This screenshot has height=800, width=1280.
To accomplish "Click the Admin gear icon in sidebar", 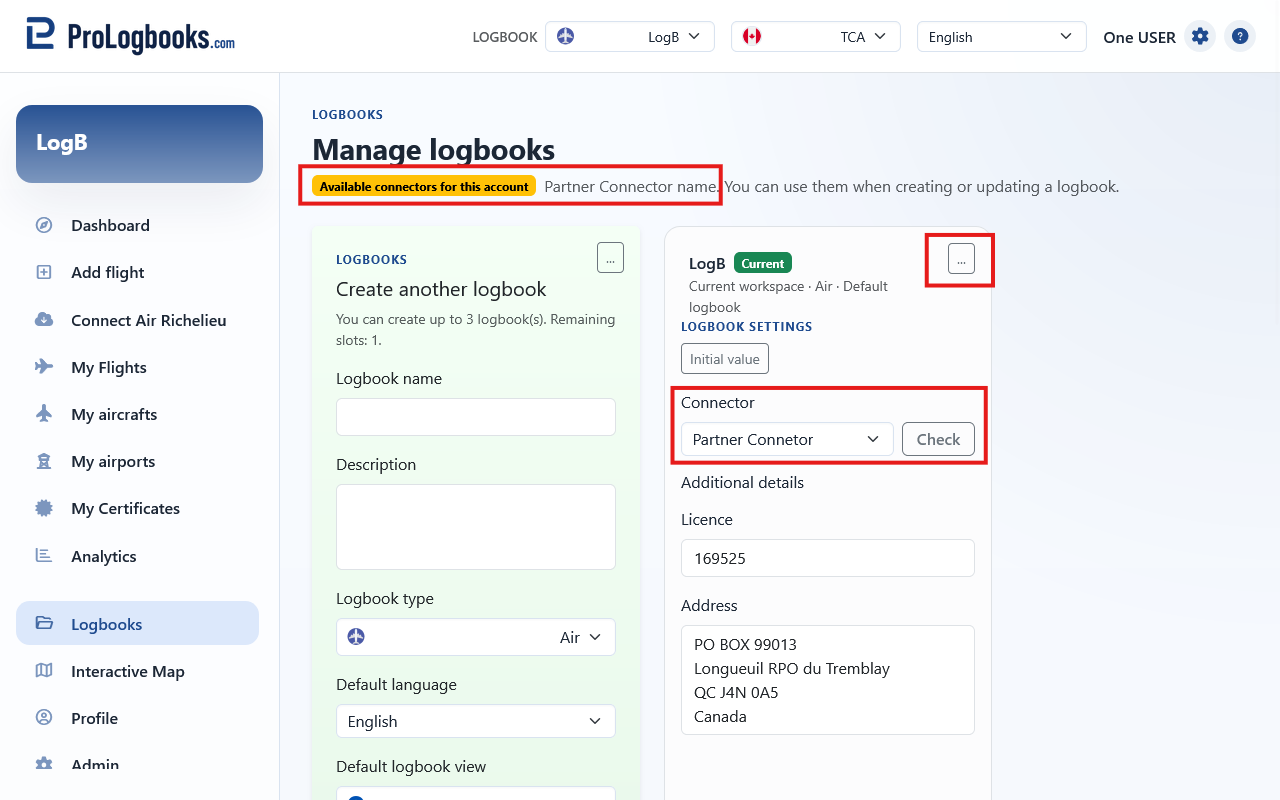I will pyautogui.click(x=44, y=764).
